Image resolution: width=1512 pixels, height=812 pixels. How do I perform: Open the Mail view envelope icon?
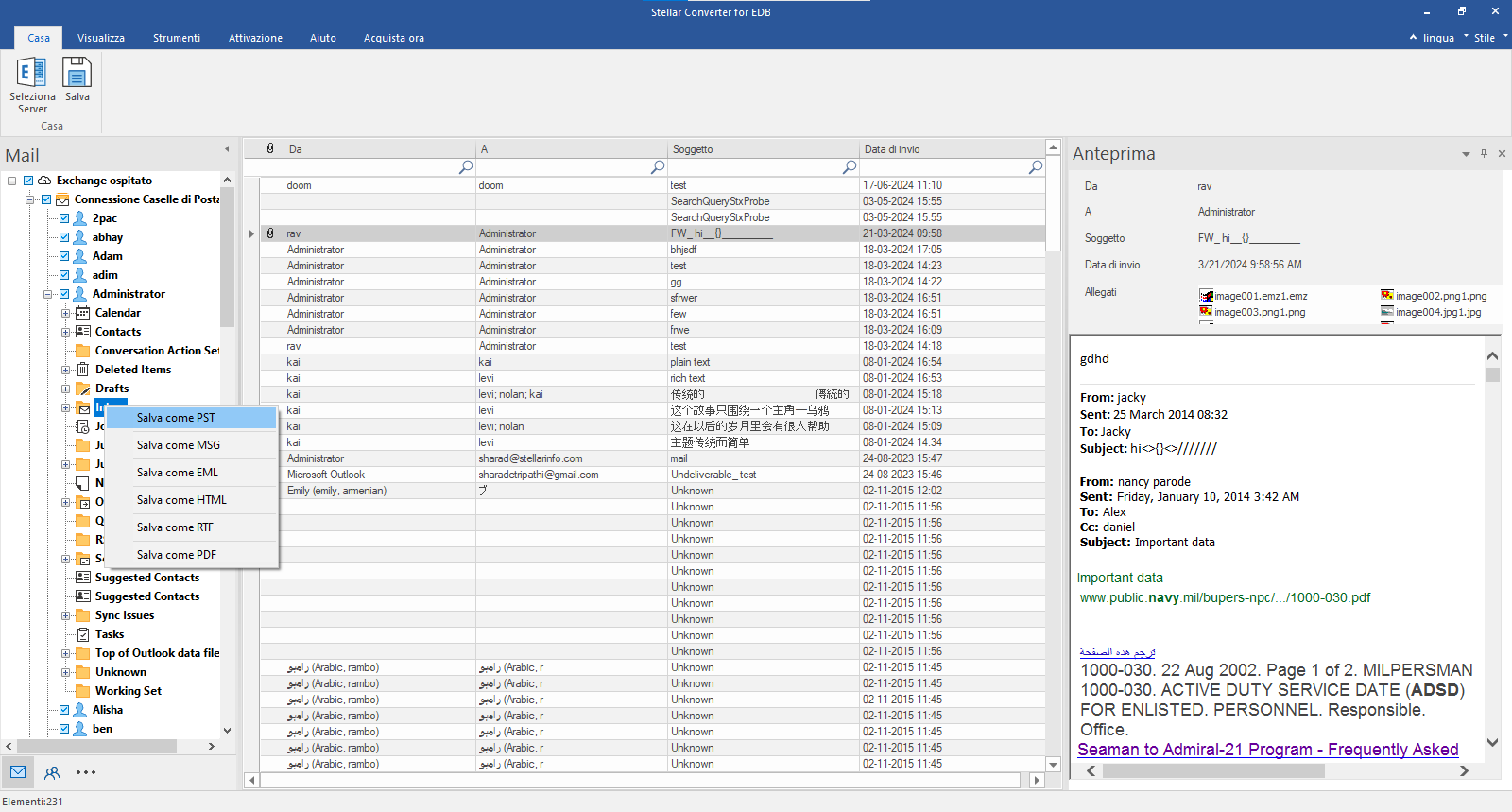tap(18, 772)
